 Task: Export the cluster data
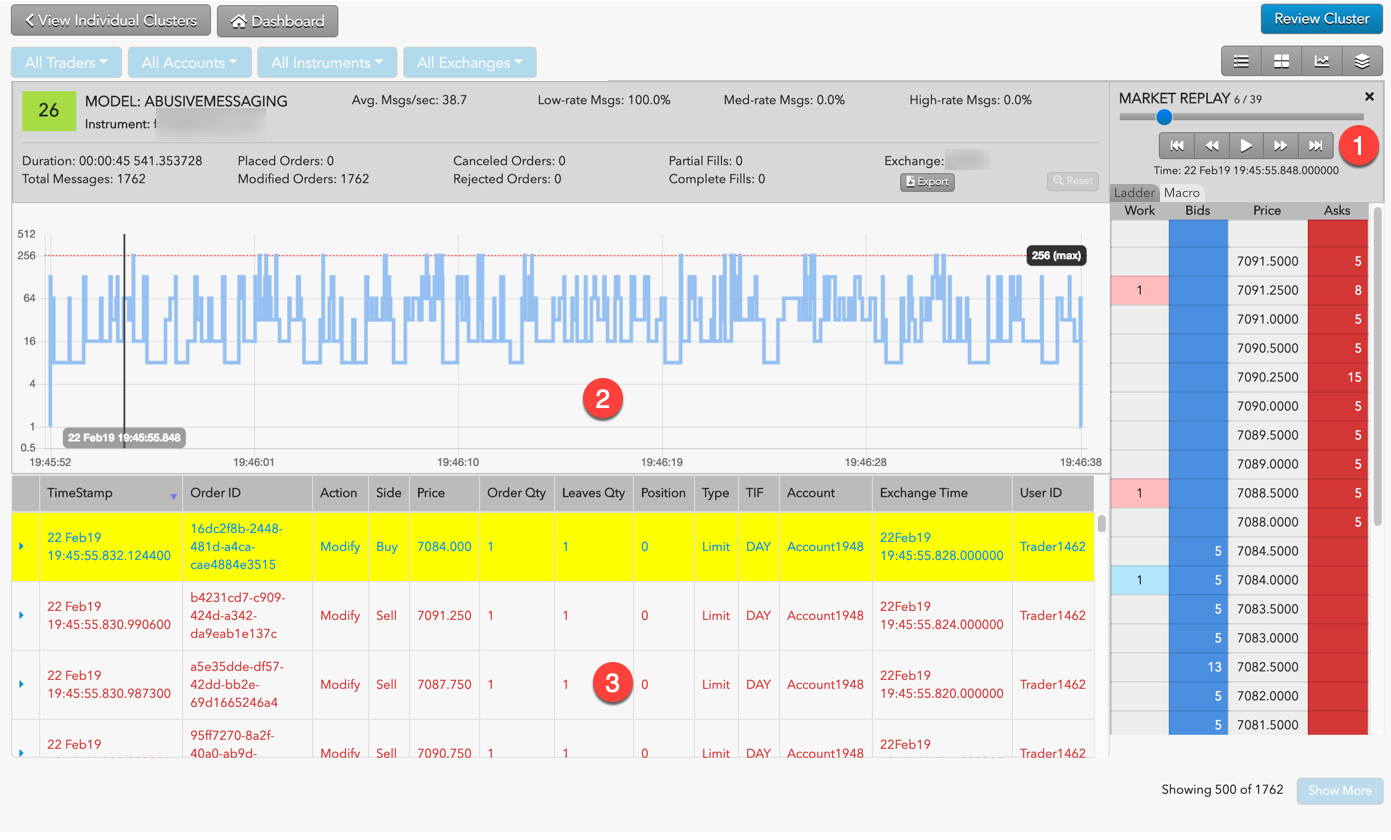pos(927,182)
